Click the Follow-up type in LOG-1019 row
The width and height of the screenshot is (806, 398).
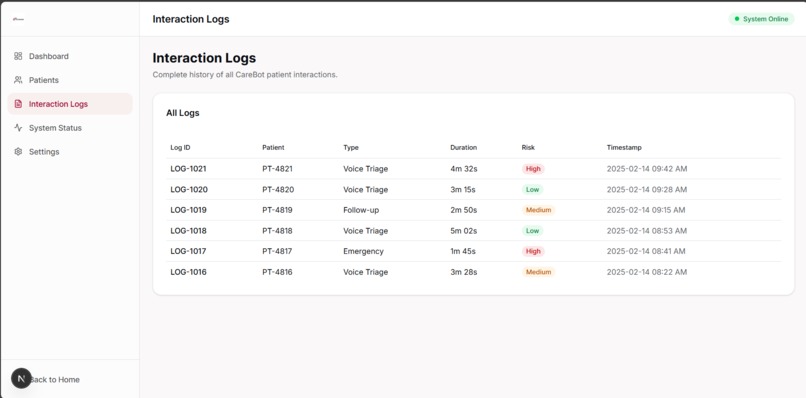coord(361,210)
